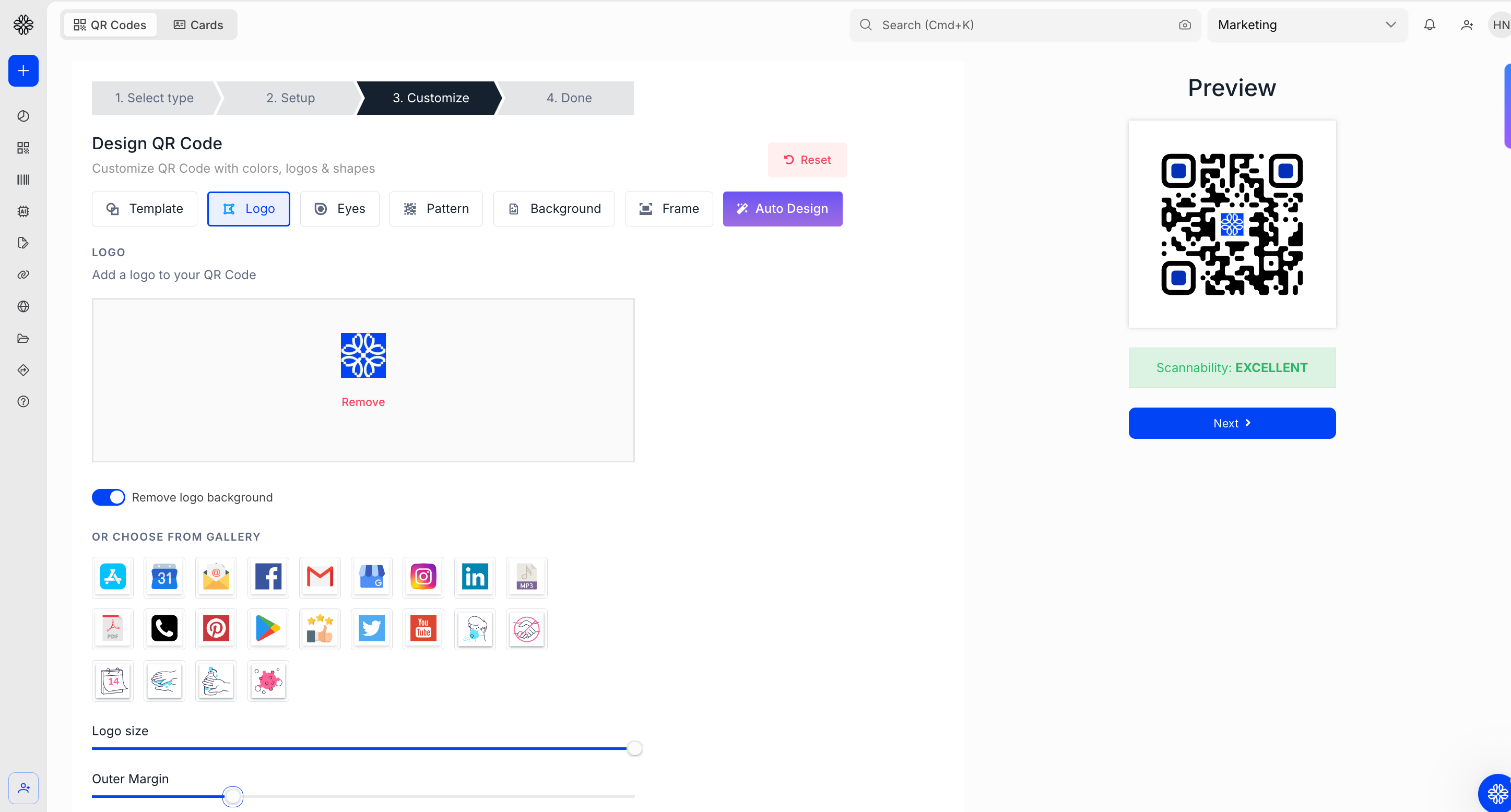Expand the Marketing workspace dropdown

[1307, 25]
